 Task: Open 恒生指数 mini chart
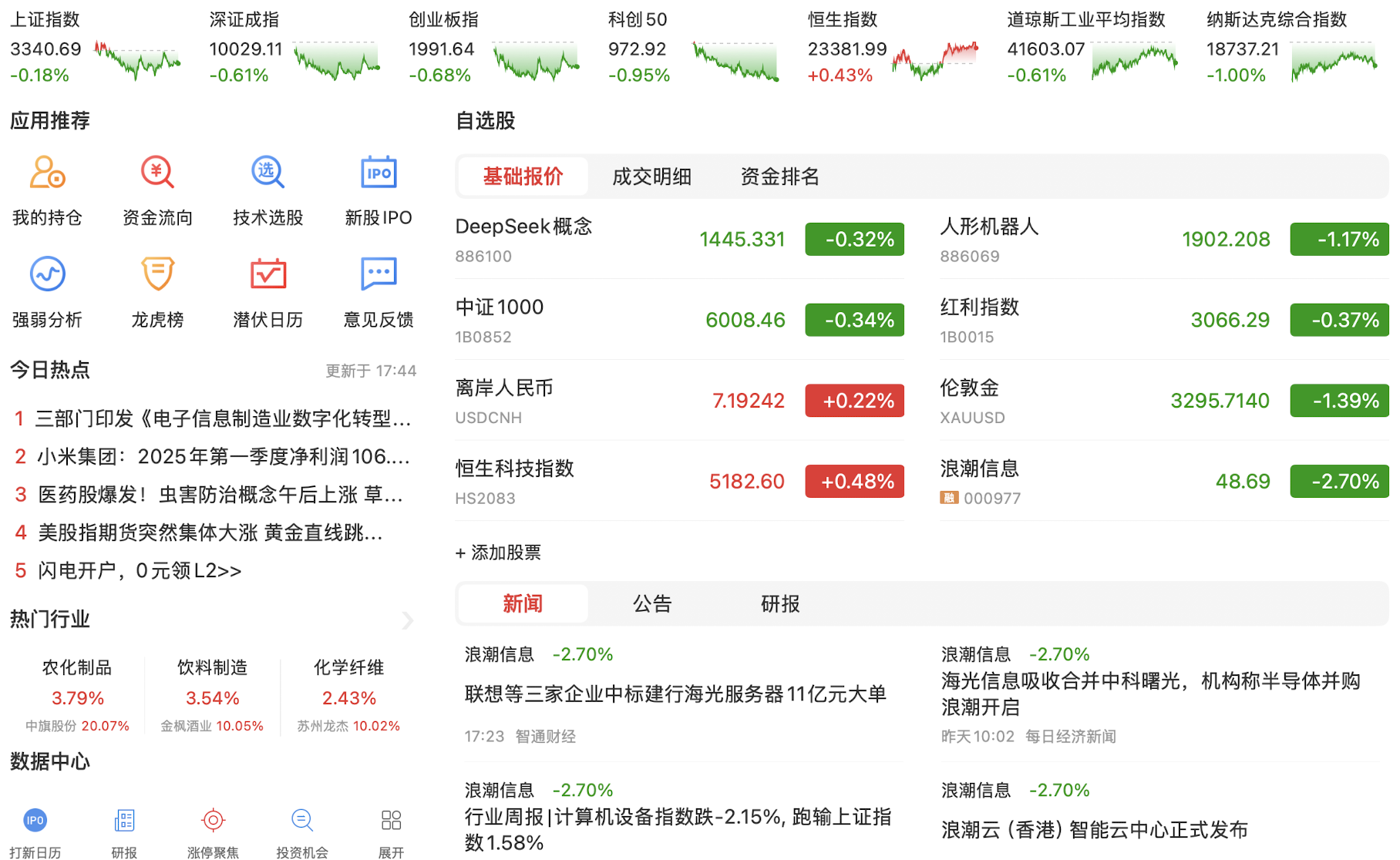(935, 60)
